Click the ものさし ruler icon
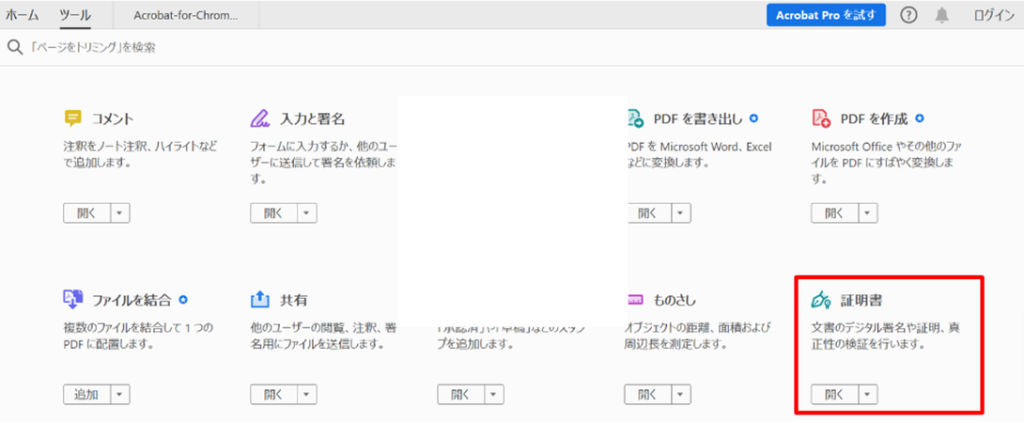1024x423 pixels. (x=635, y=300)
